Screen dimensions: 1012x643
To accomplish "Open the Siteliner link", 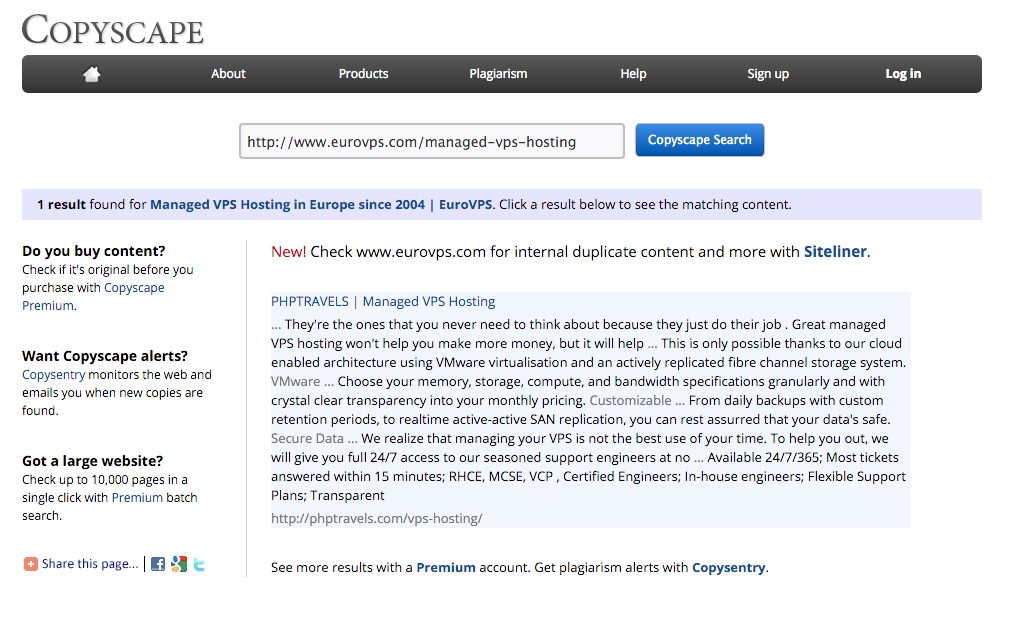I will [835, 251].
